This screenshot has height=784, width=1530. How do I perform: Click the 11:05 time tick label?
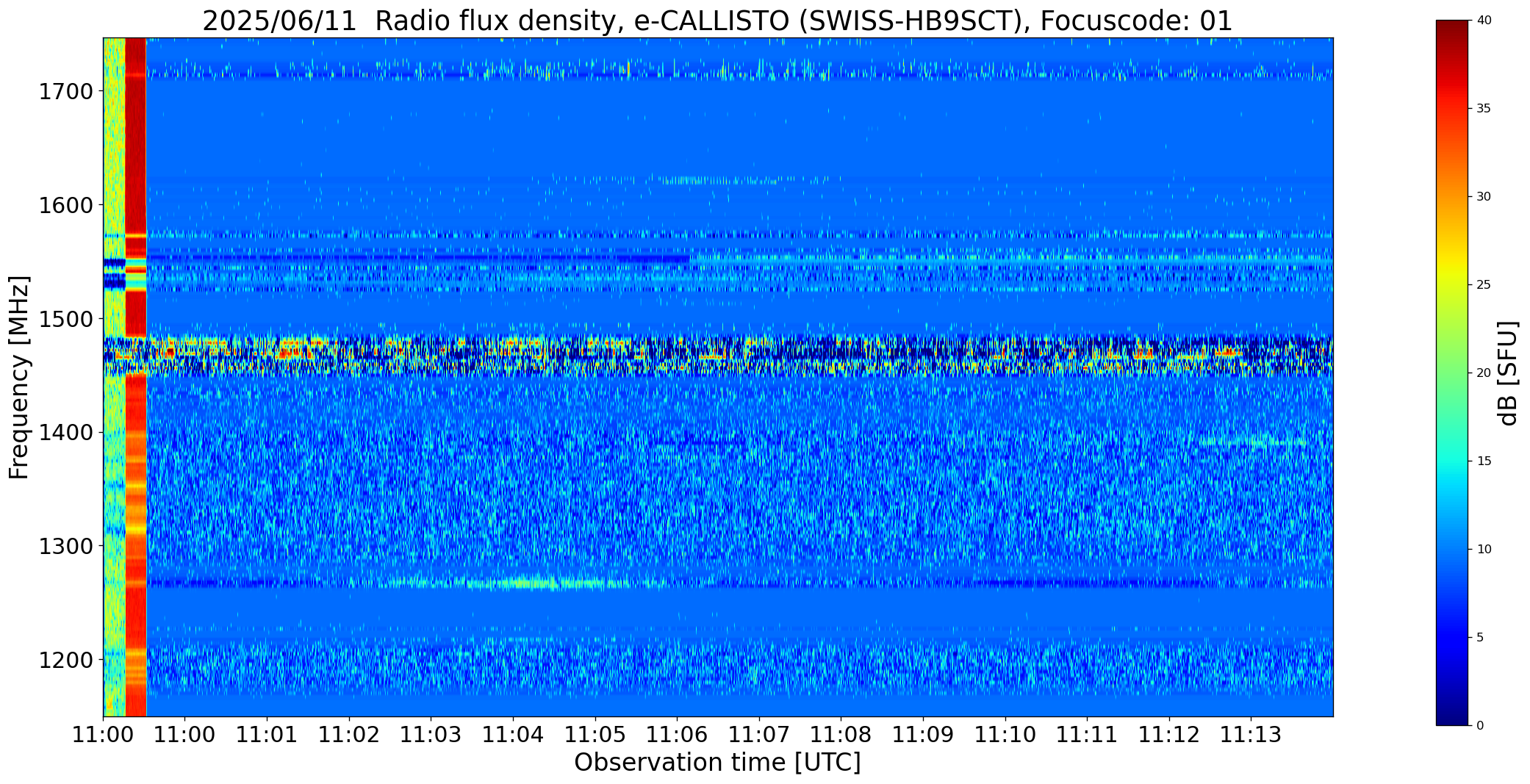click(x=595, y=735)
